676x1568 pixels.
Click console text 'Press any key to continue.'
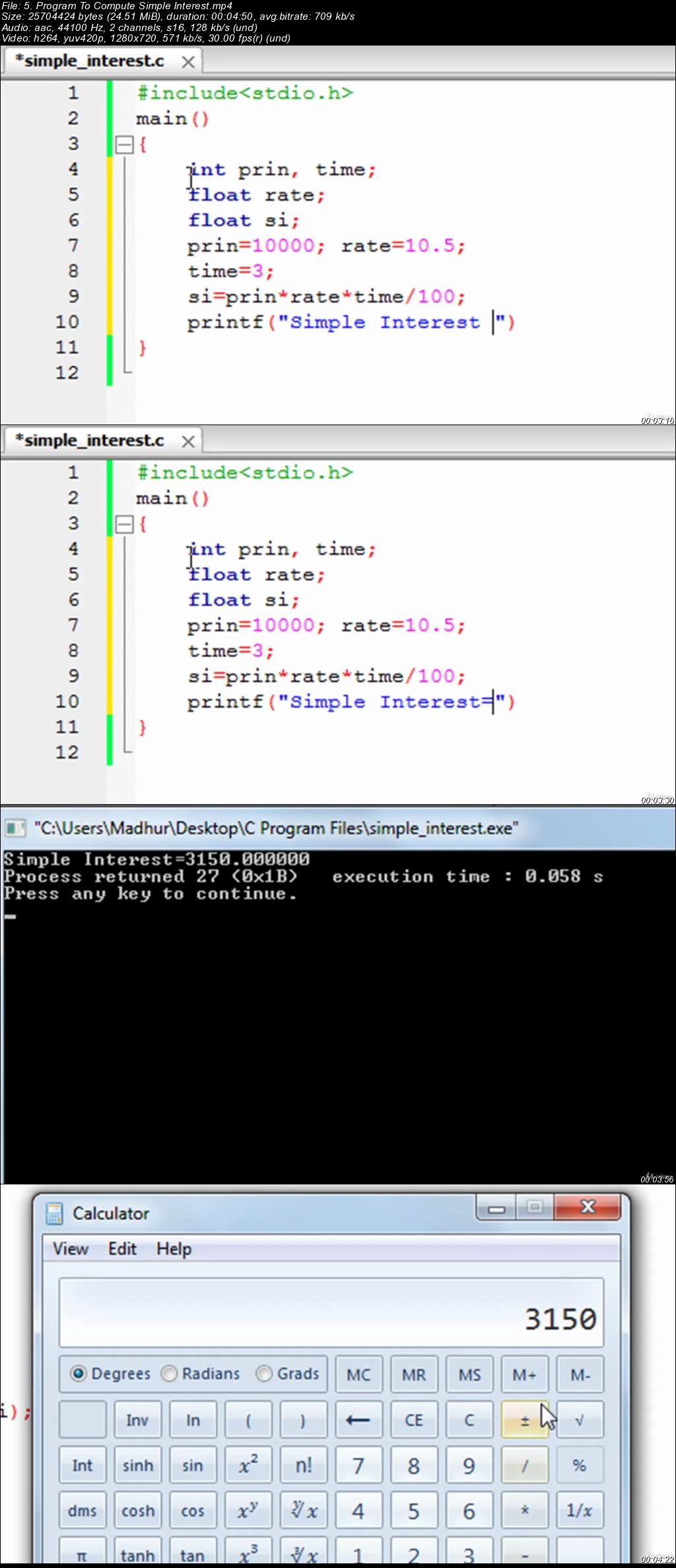151,894
